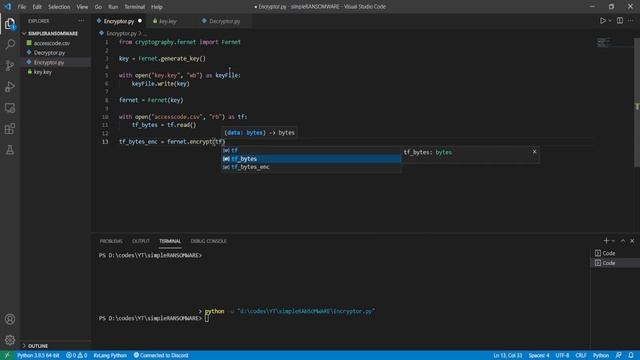640x360 pixels.
Task: Open the Accounts menu icon
Action: (x=10, y=319)
